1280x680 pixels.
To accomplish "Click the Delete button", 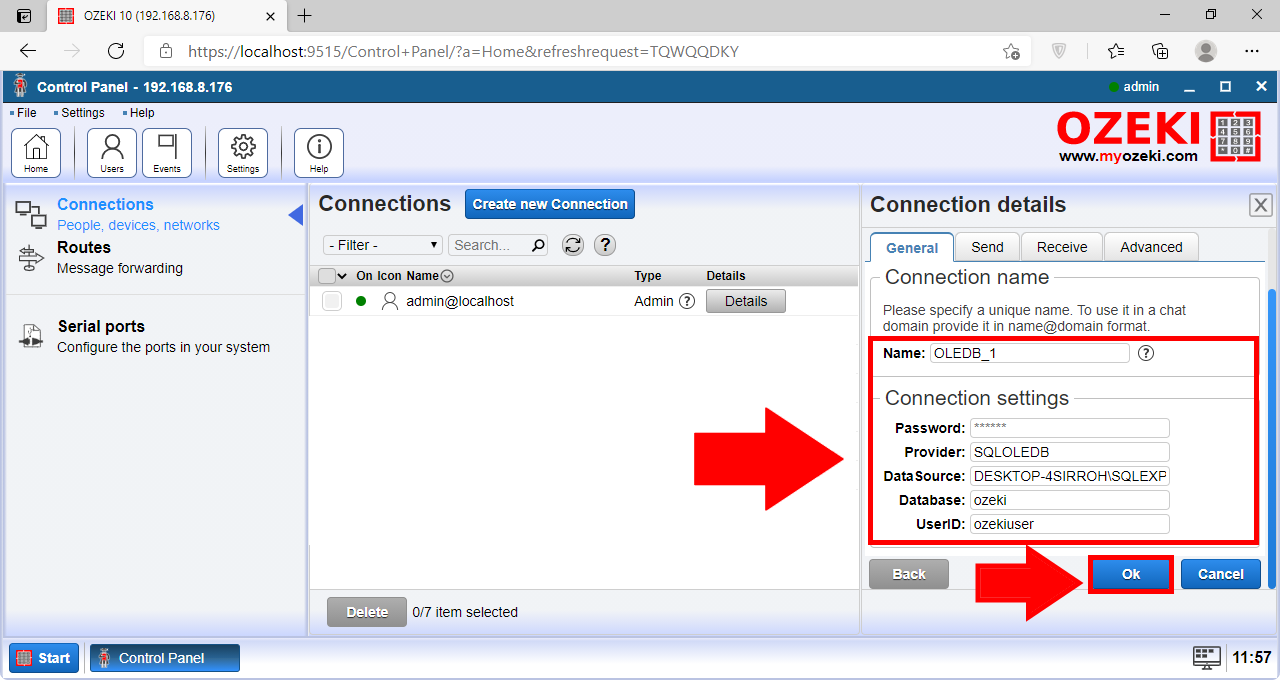I will (367, 612).
